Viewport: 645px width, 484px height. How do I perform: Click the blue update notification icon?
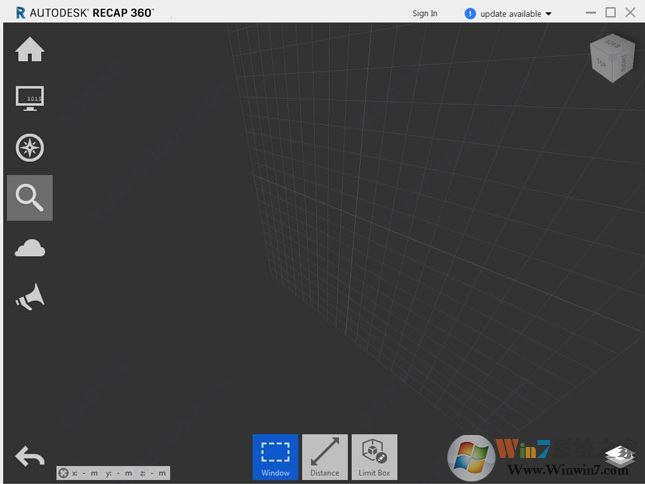[x=470, y=14]
